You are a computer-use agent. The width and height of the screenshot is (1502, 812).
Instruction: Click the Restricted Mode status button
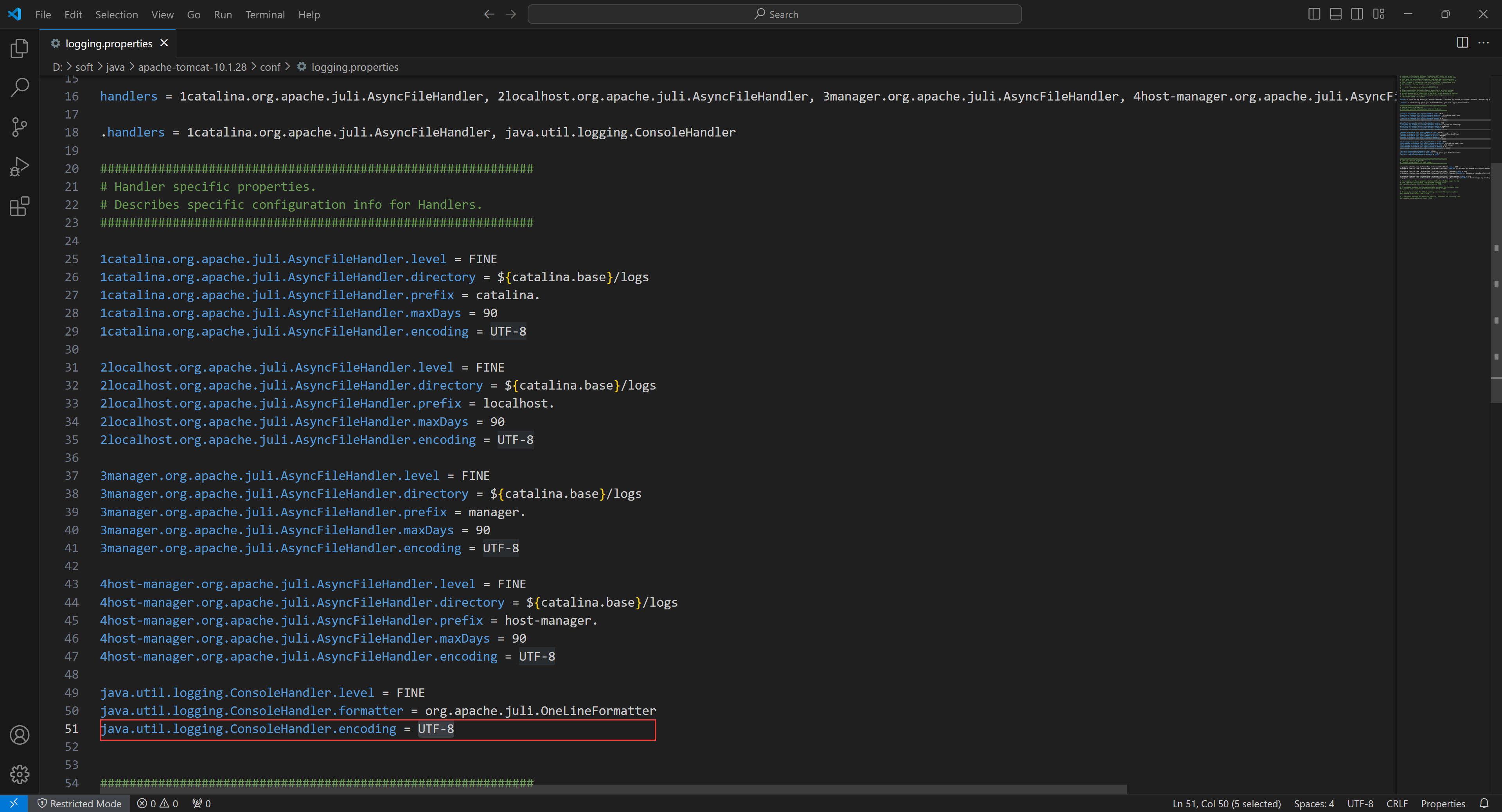(x=79, y=803)
